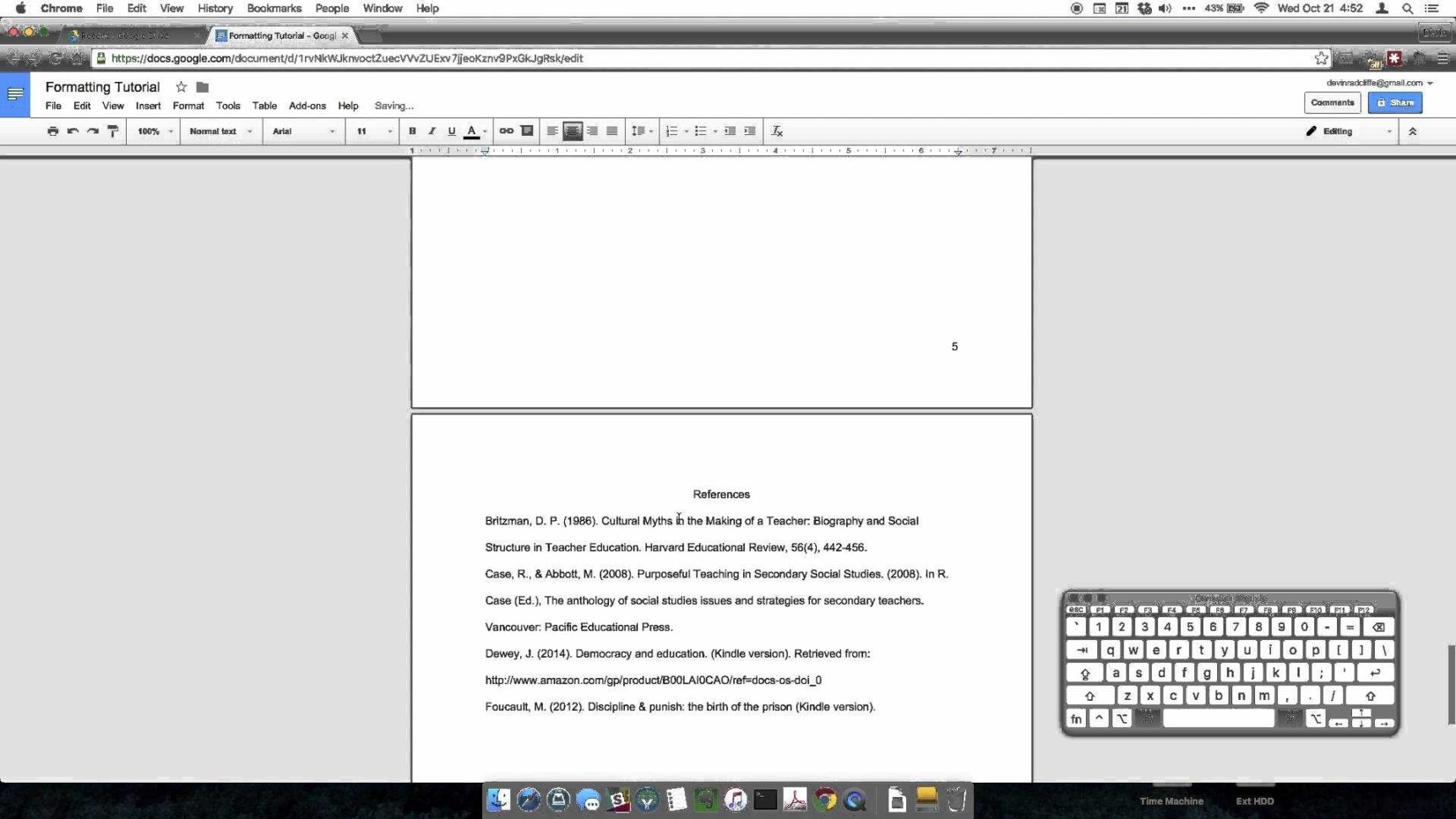
Task: Open the Comments panel
Action: [x=1333, y=102]
